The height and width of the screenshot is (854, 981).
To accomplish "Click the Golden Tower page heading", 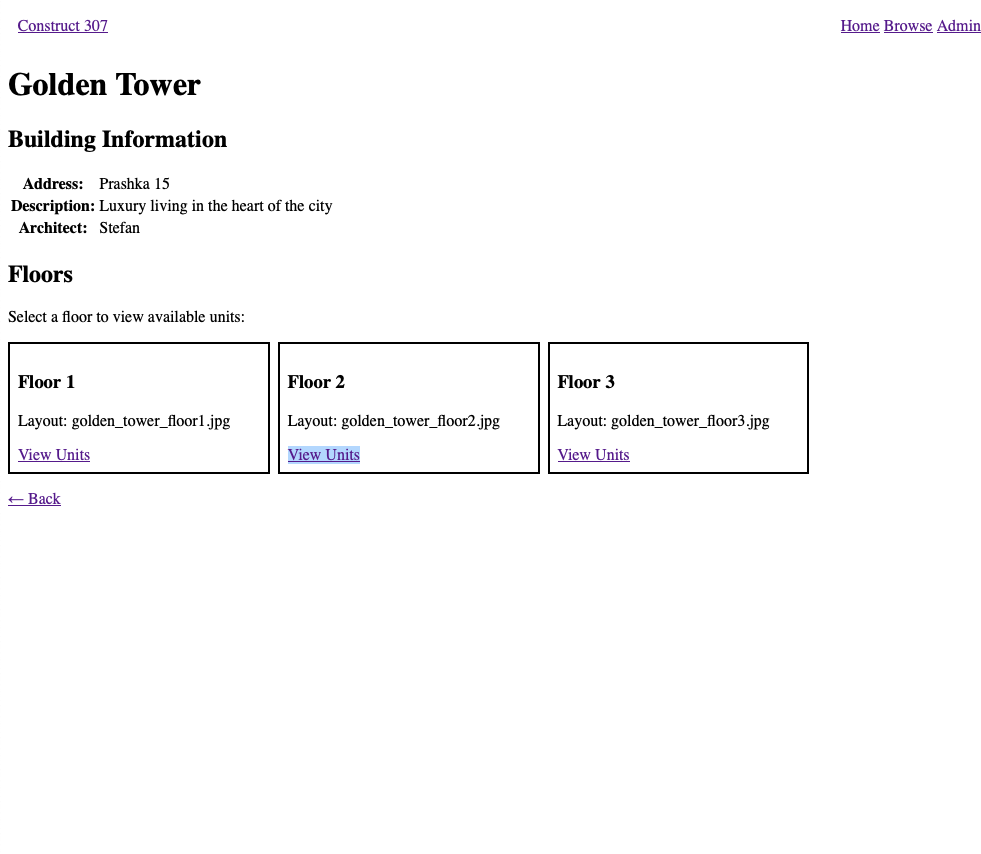I will coord(104,85).
